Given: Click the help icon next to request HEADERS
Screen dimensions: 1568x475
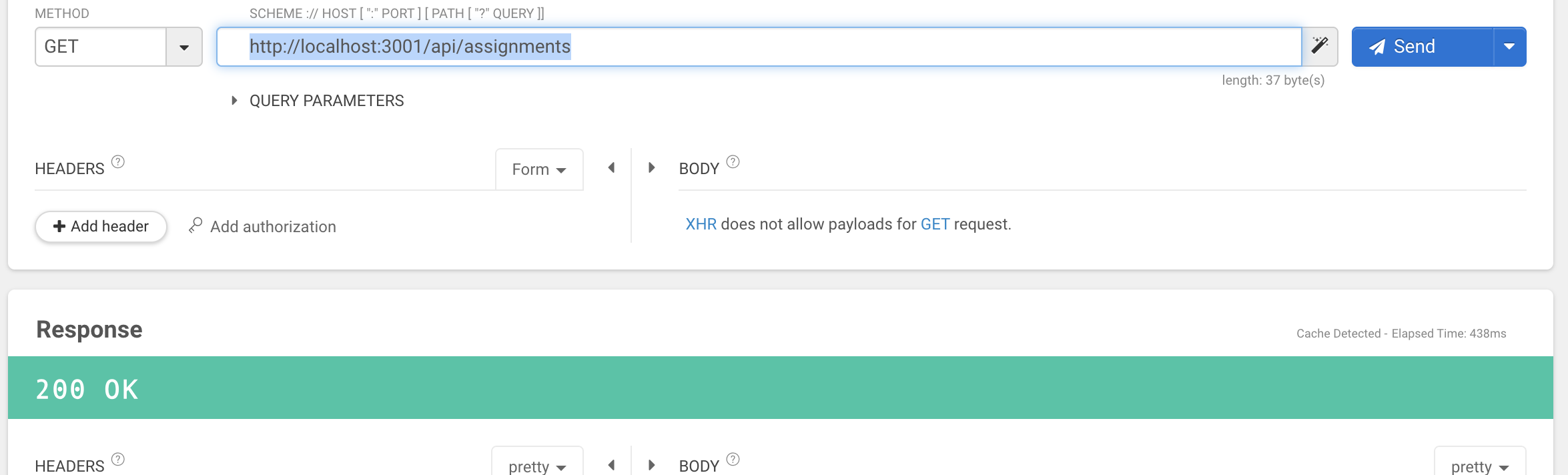Looking at the screenshot, I should tap(118, 161).
